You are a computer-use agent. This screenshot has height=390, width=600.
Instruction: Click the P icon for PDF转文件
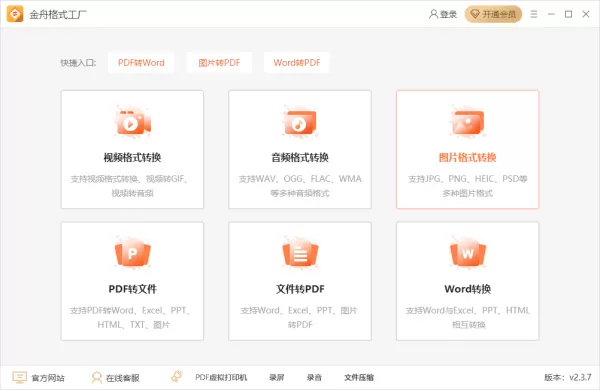coord(133,253)
